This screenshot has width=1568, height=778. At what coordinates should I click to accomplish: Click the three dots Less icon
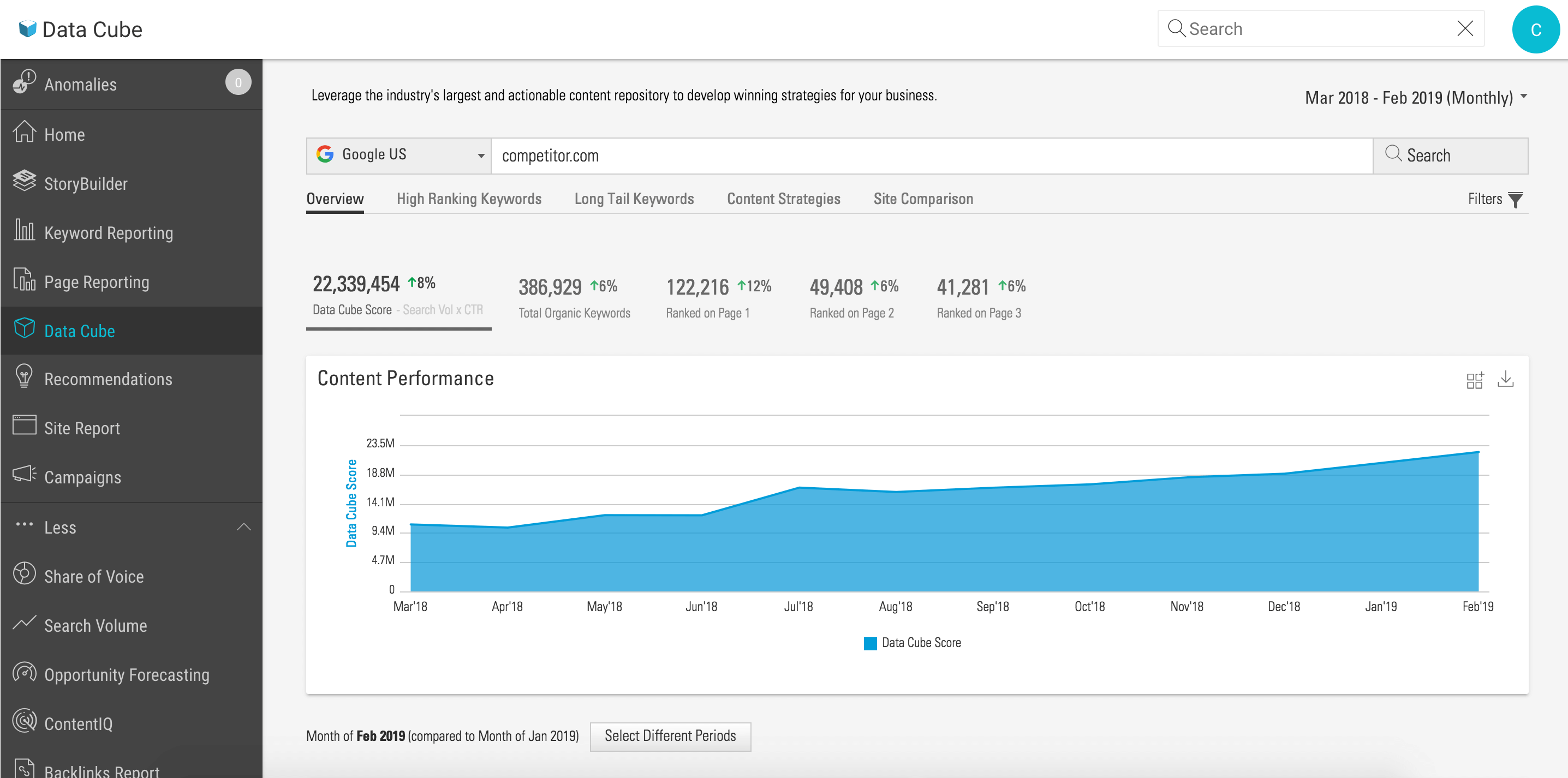coord(25,524)
